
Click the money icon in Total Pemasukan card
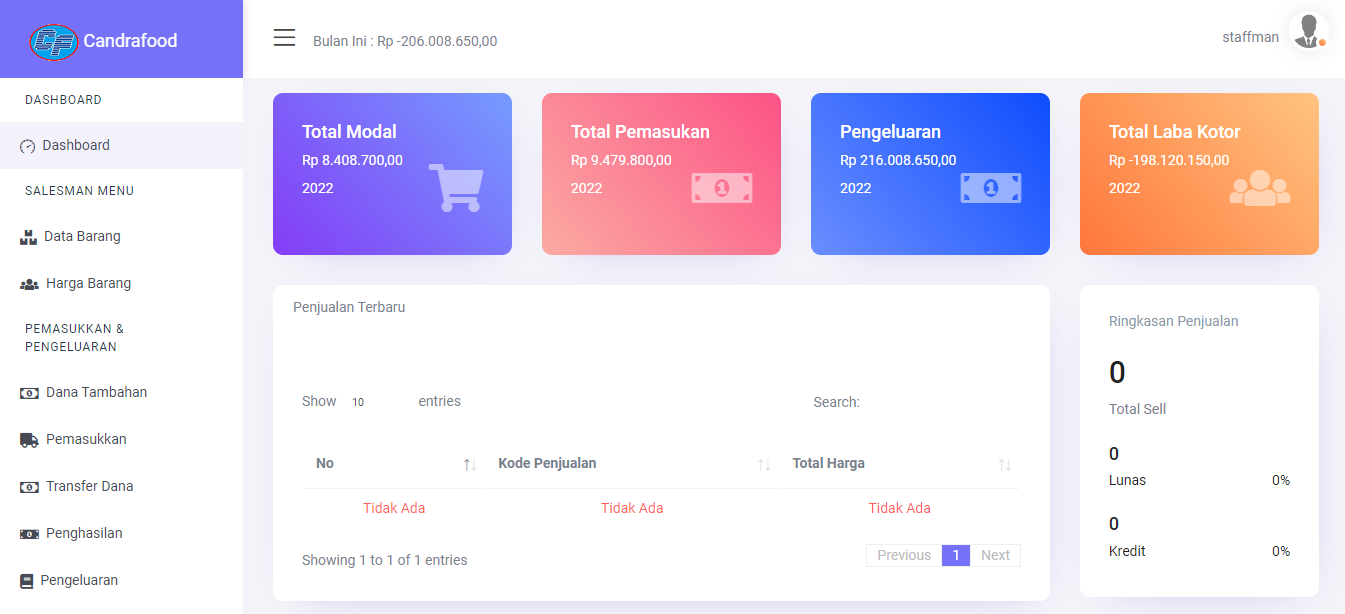[721, 188]
